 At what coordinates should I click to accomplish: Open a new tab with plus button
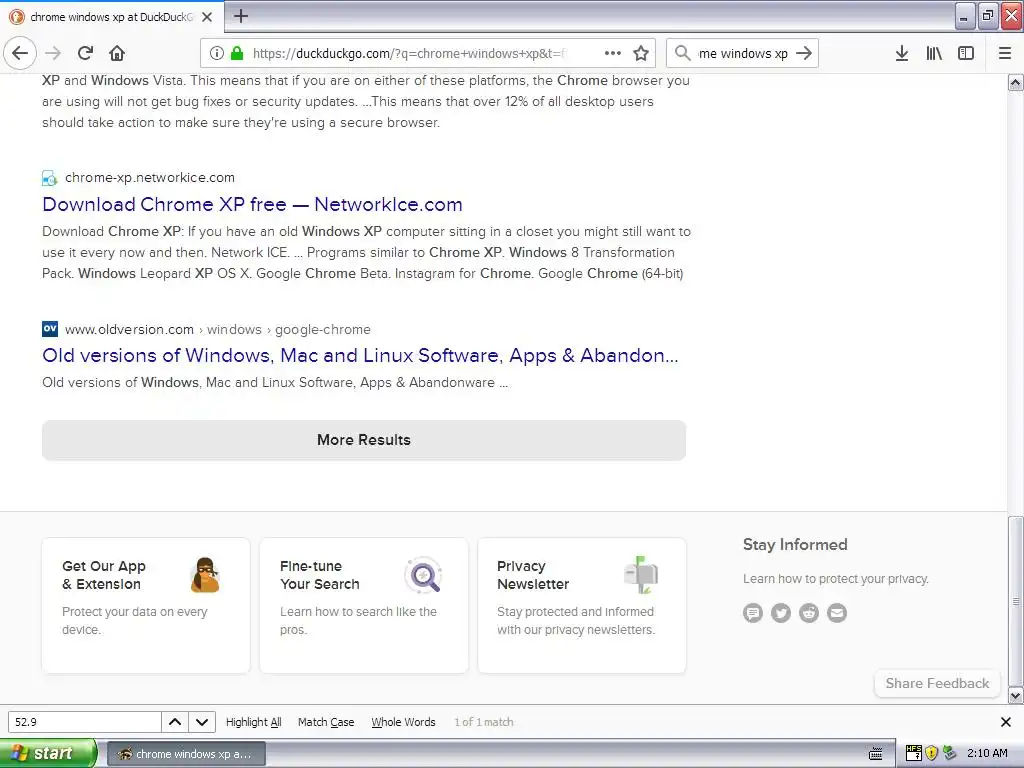[x=240, y=16]
